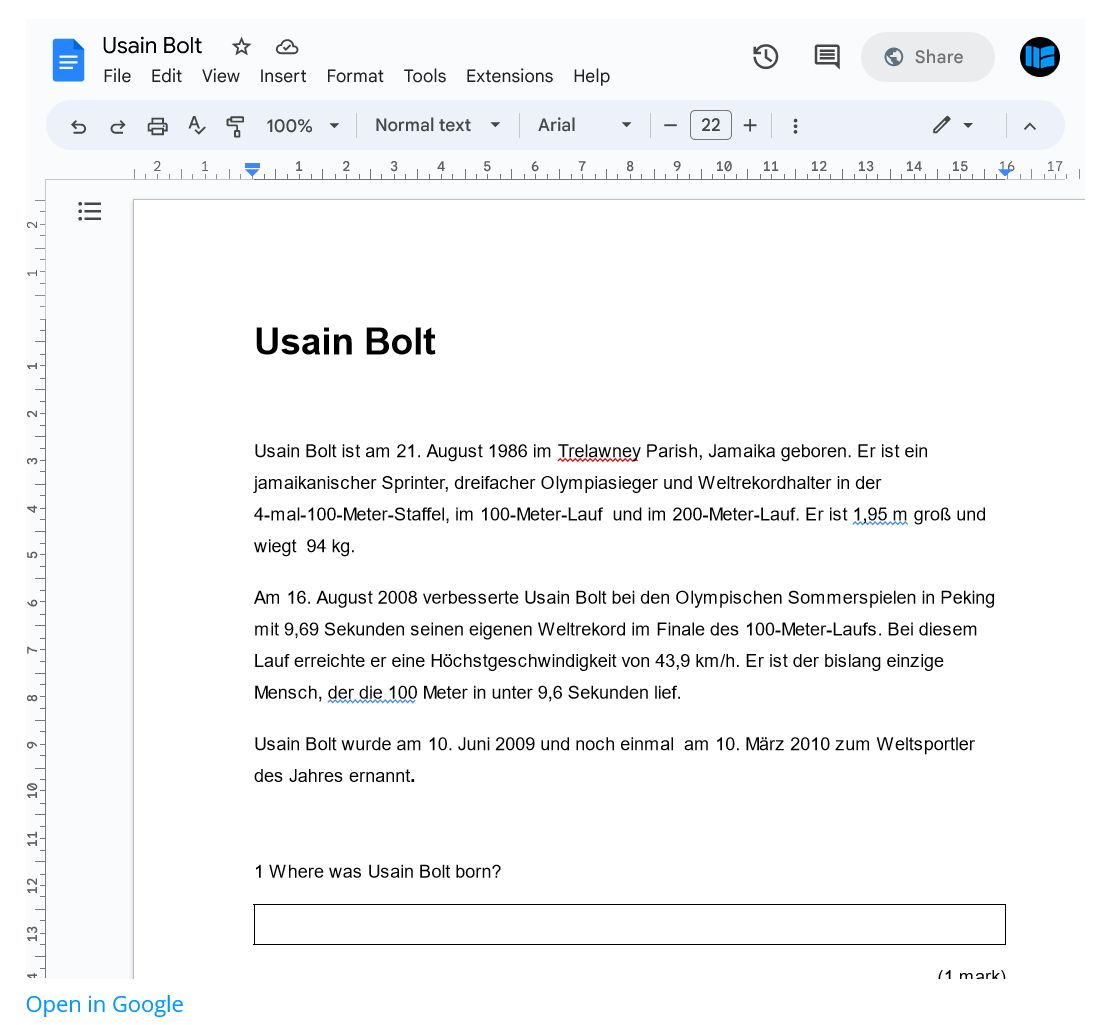Image resolution: width=1102 pixels, height=1025 pixels.
Task: Choose a font from Arial dropdown
Action: 585,125
